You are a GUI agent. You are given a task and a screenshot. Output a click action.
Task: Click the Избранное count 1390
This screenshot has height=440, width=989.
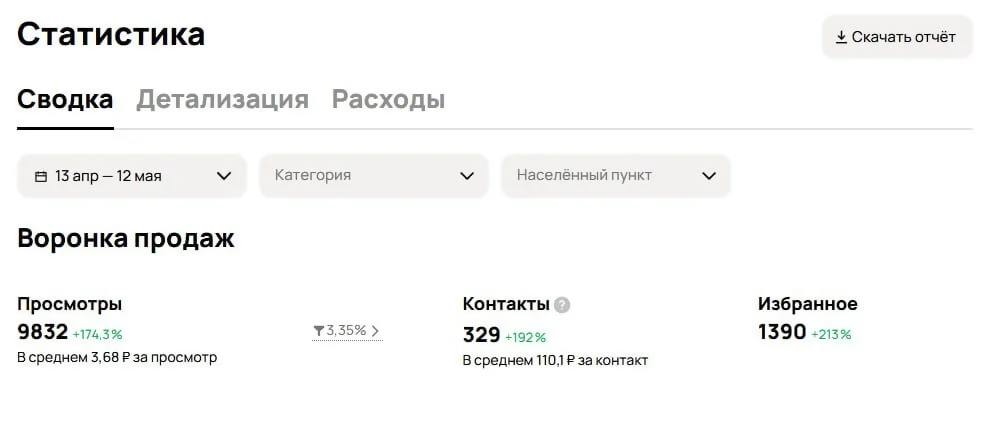(x=782, y=332)
